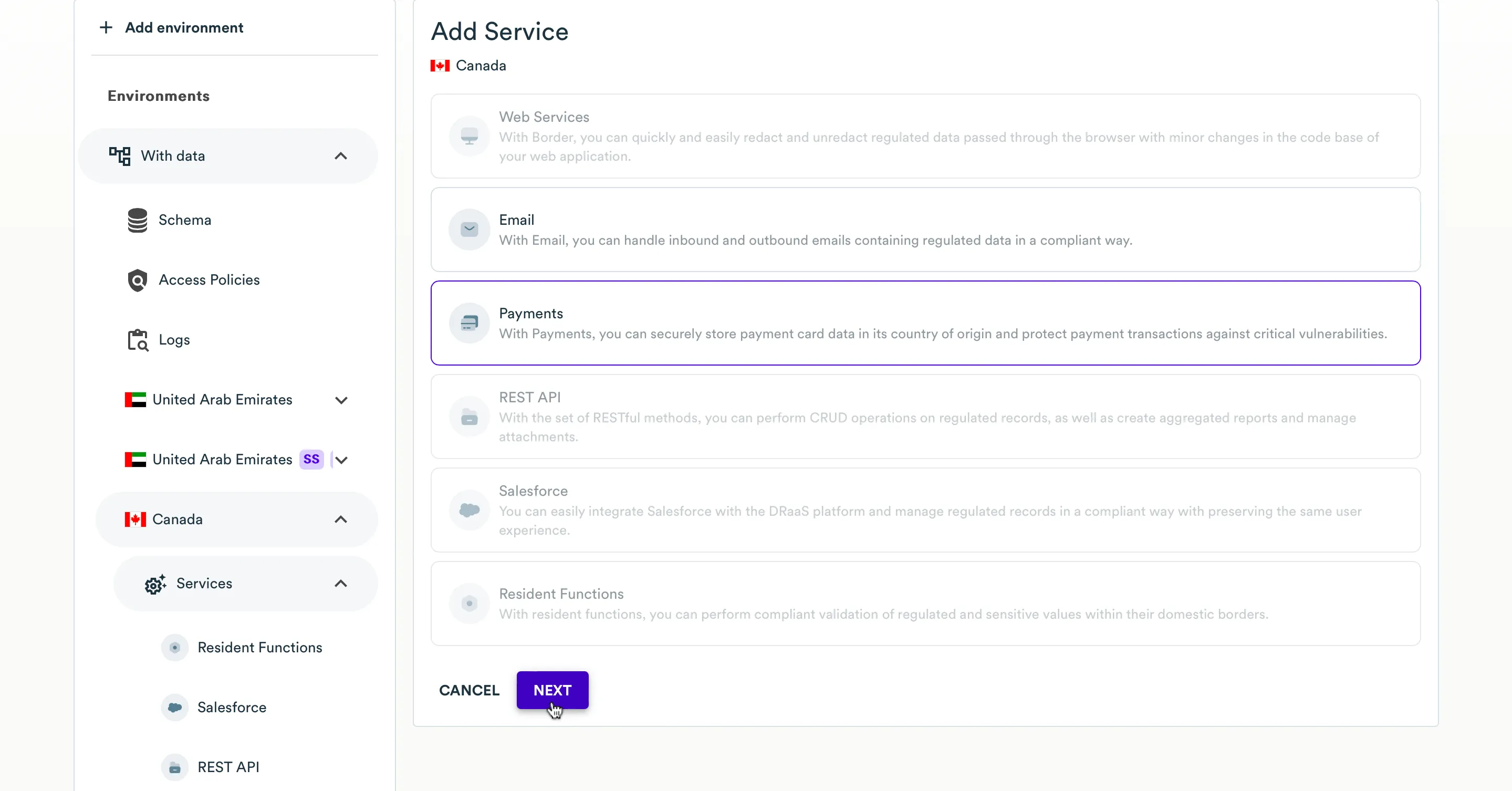1512x791 pixels.
Task: Click CANCEL to abort adding service
Action: click(x=469, y=690)
